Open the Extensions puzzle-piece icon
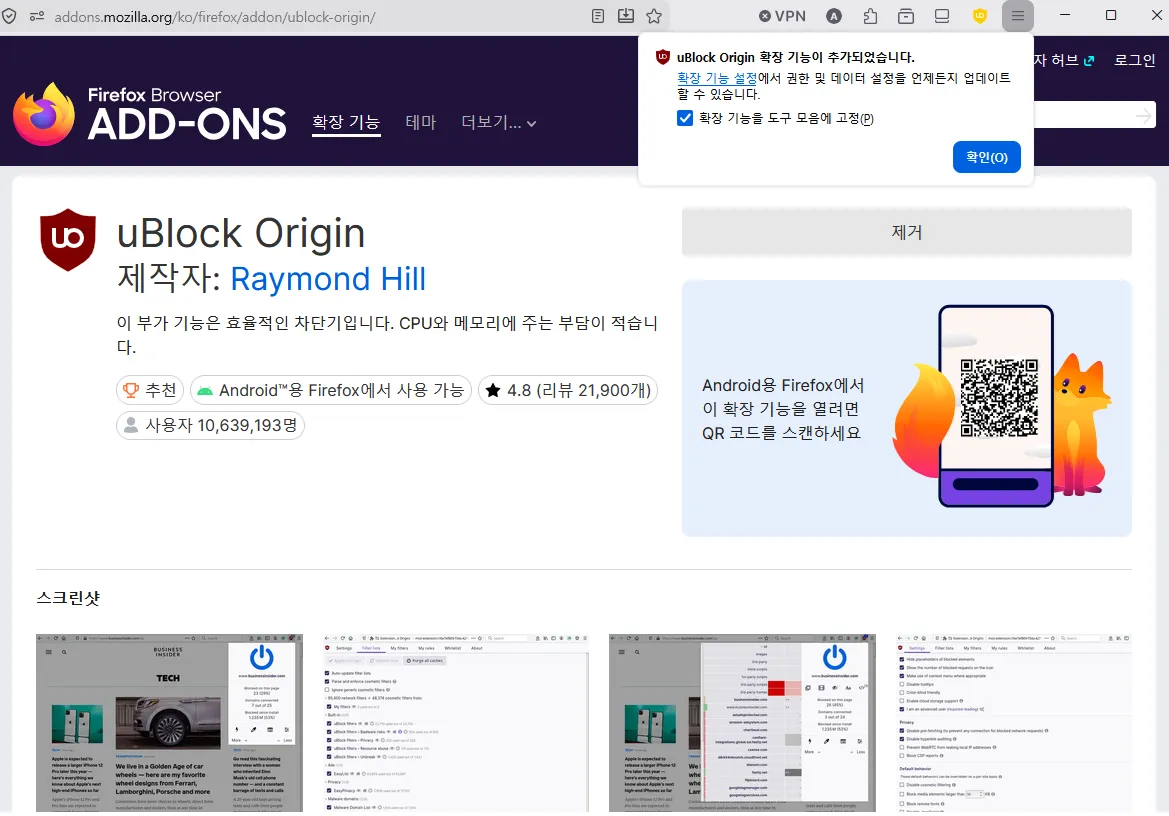Image resolution: width=1169 pixels, height=816 pixels. pos(870,16)
